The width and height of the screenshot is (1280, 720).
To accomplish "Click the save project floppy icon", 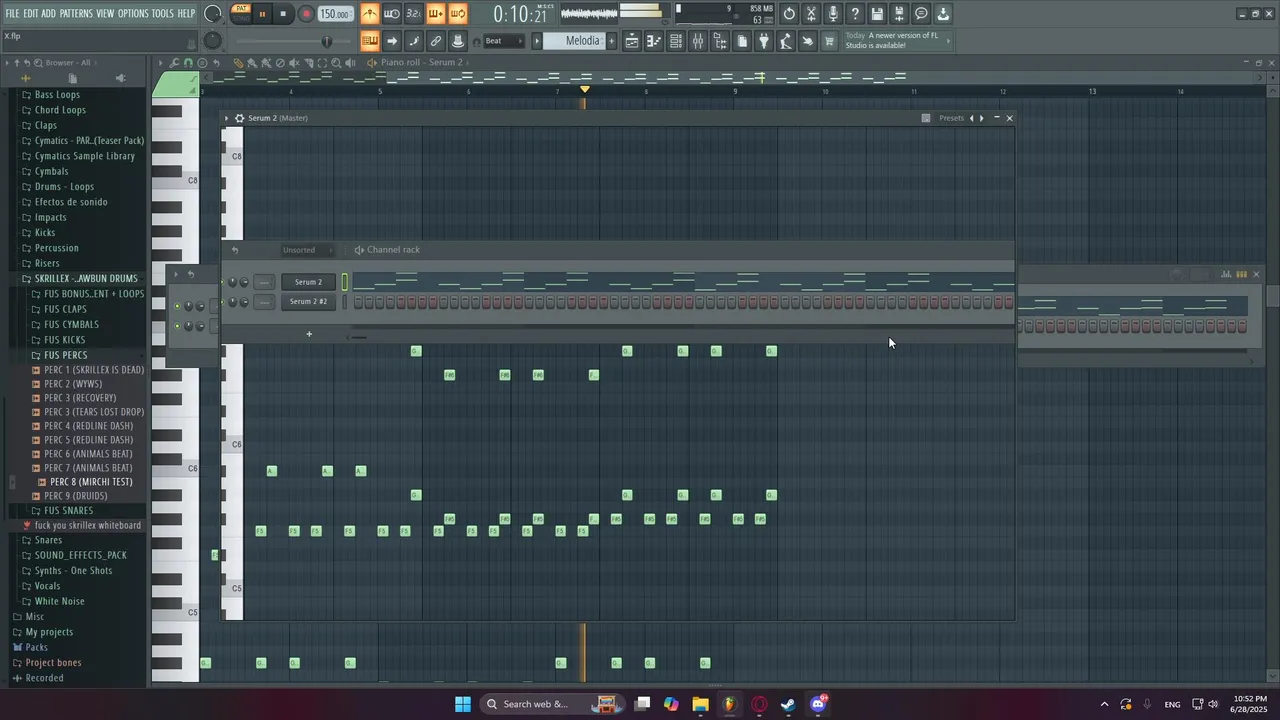I will click(878, 14).
